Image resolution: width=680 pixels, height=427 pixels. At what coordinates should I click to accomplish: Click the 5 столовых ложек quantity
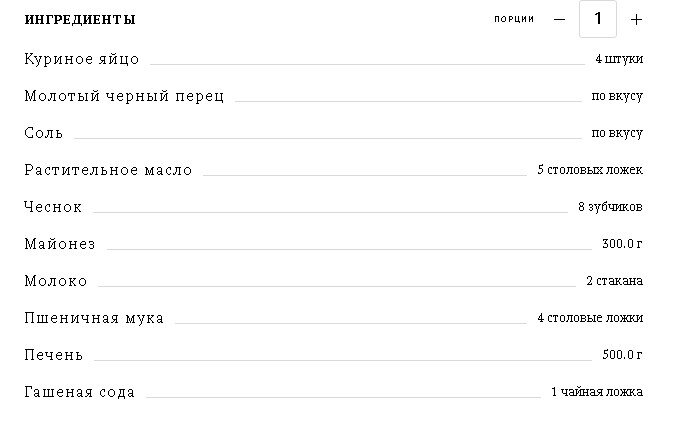(590, 170)
